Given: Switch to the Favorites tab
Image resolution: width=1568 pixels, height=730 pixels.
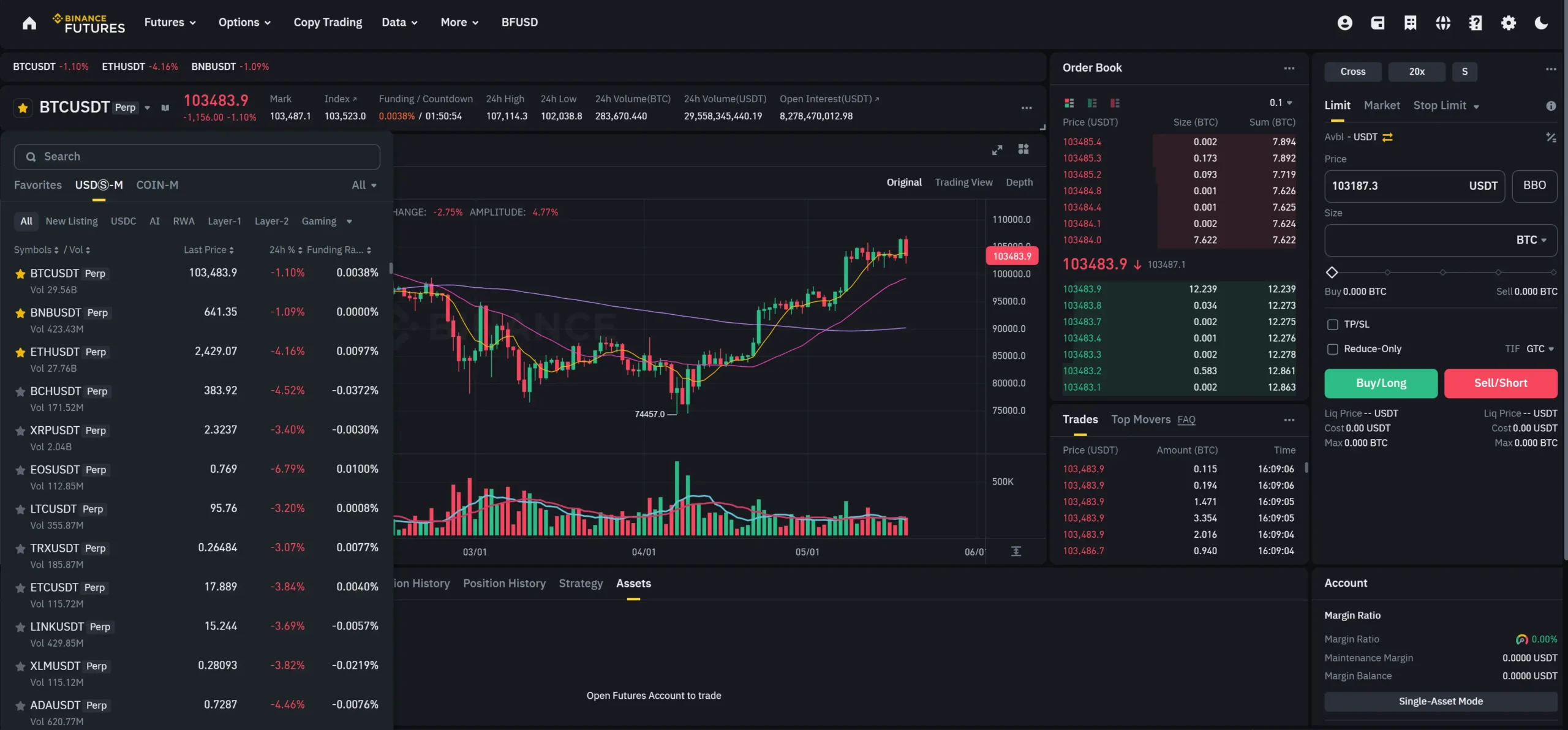Looking at the screenshot, I should [38, 185].
